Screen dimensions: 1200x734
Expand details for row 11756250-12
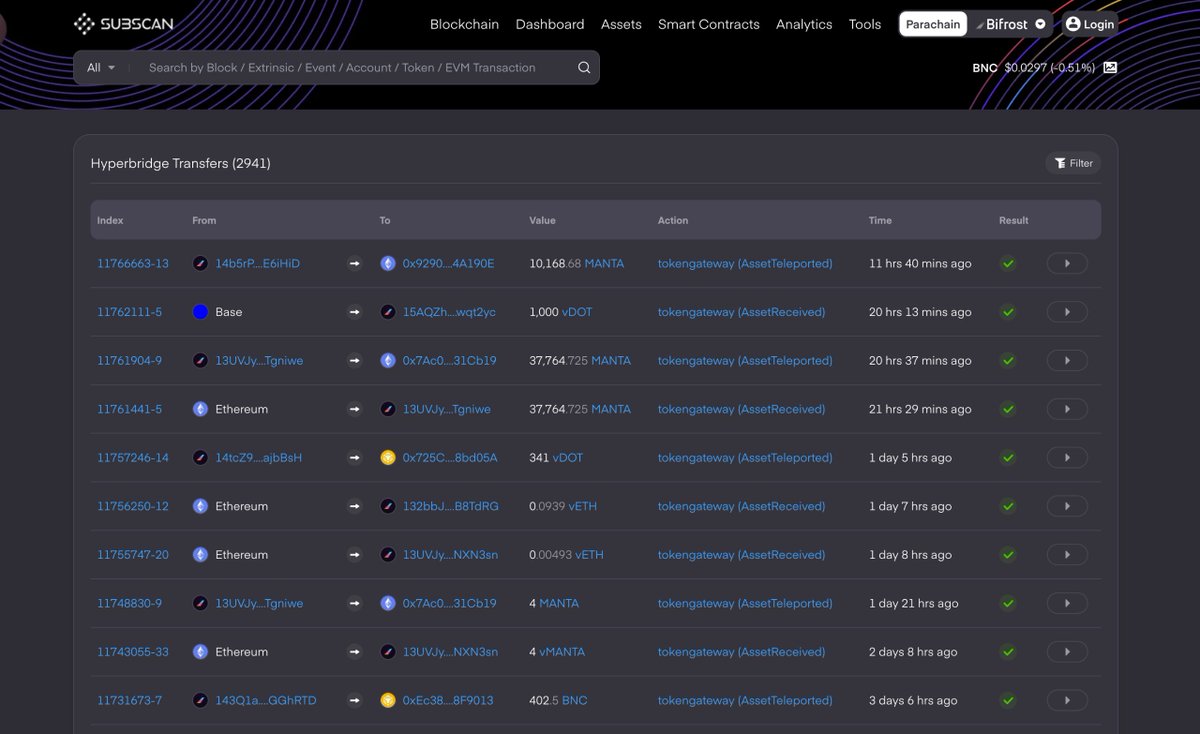pos(1067,506)
